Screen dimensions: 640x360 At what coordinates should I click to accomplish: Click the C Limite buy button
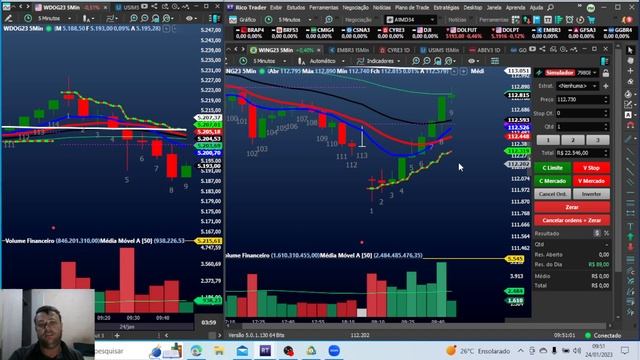[x=552, y=168]
